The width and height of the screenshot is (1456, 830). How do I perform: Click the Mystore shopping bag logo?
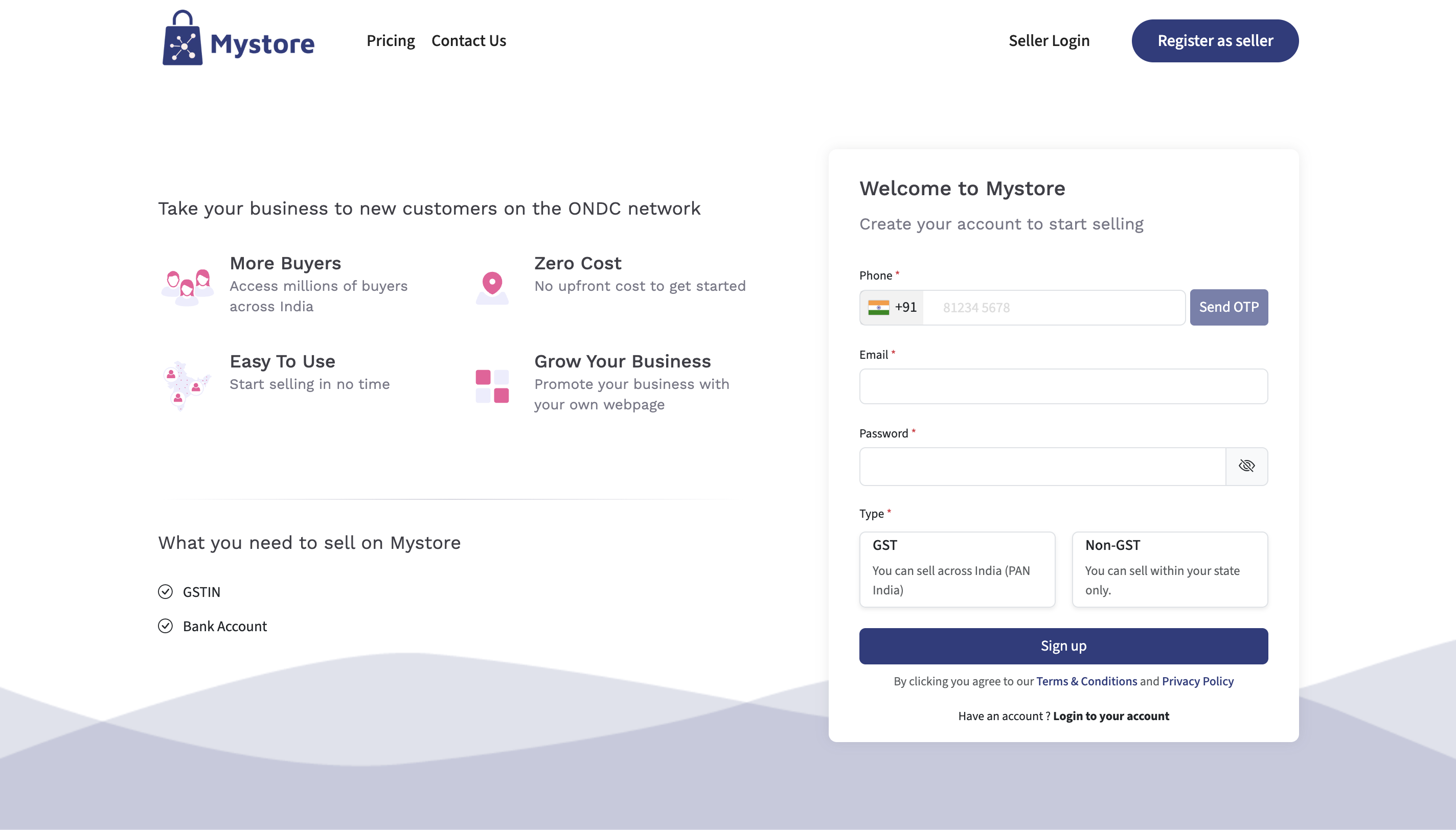pos(183,38)
